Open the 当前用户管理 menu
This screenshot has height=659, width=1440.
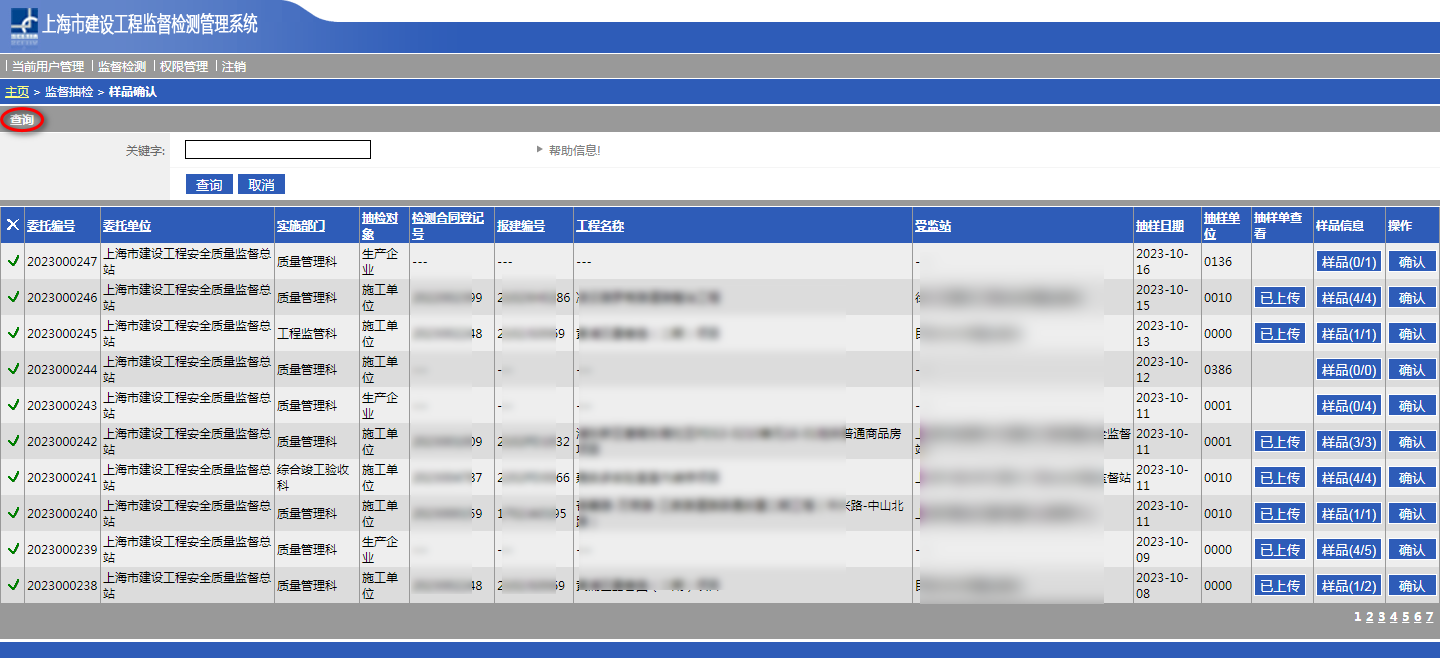pyautogui.click(x=48, y=67)
